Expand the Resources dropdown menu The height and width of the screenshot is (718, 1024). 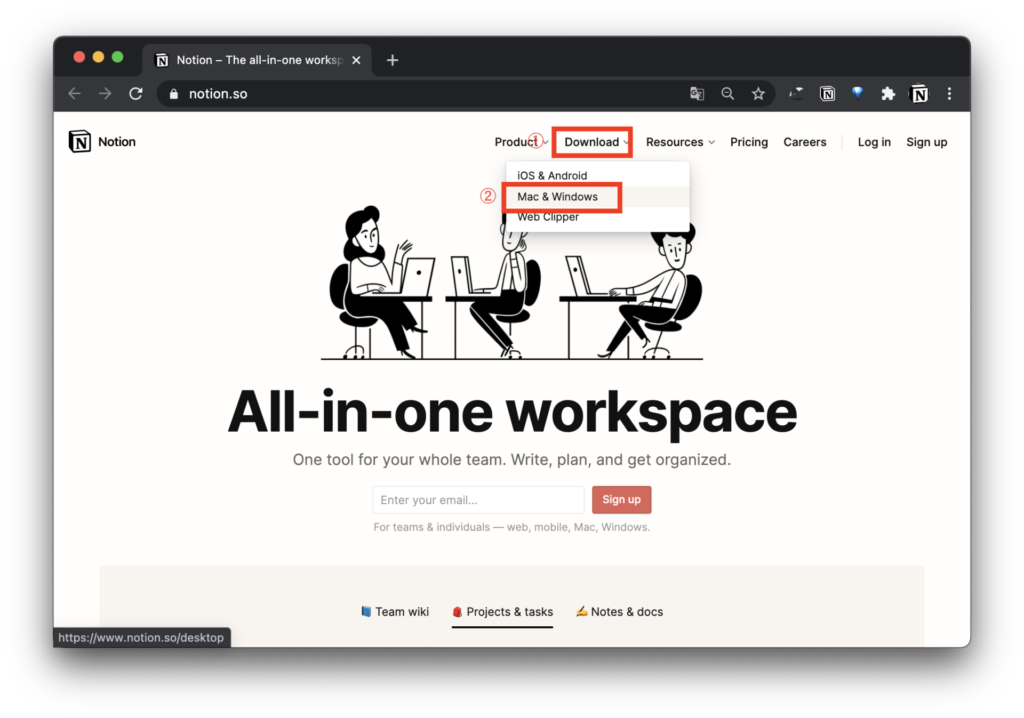tap(680, 142)
